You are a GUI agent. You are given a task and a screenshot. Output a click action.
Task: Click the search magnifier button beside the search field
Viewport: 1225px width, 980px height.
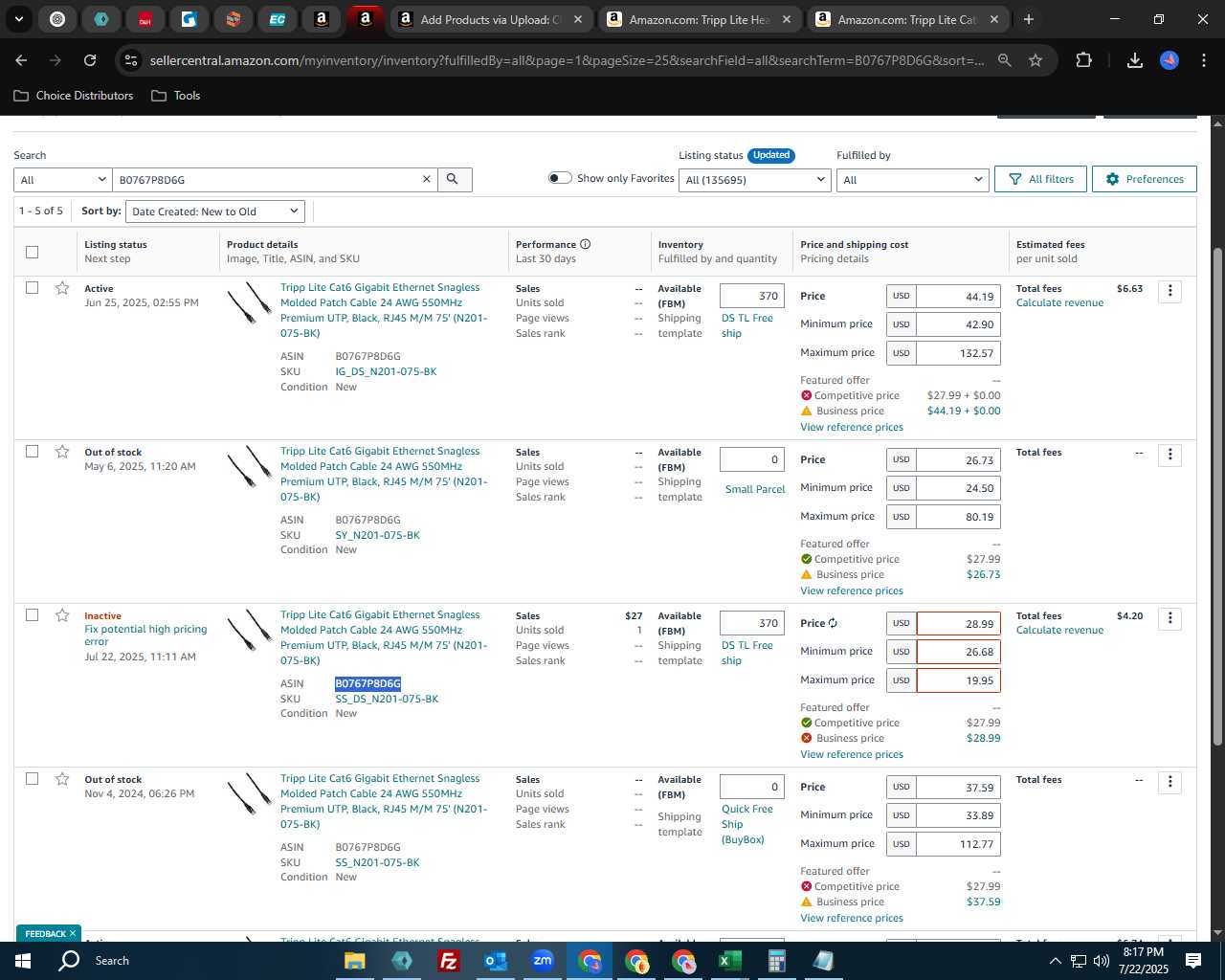coord(454,179)
